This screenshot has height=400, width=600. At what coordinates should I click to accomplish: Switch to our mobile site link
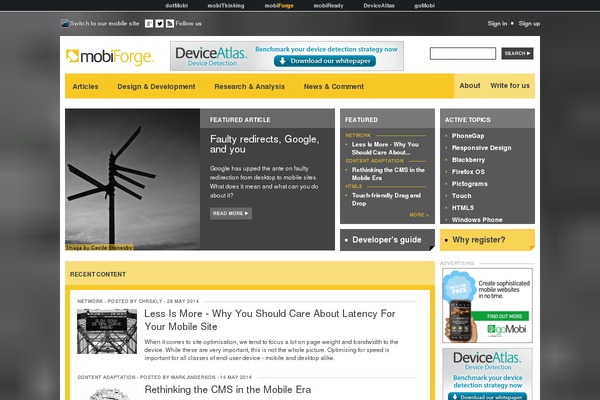tap(104, 24)
